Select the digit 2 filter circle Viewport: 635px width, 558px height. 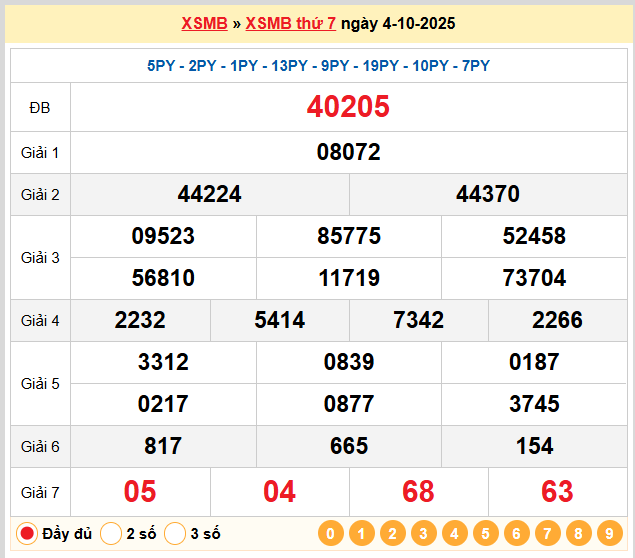pyautogui.click(x=392, y=533)
